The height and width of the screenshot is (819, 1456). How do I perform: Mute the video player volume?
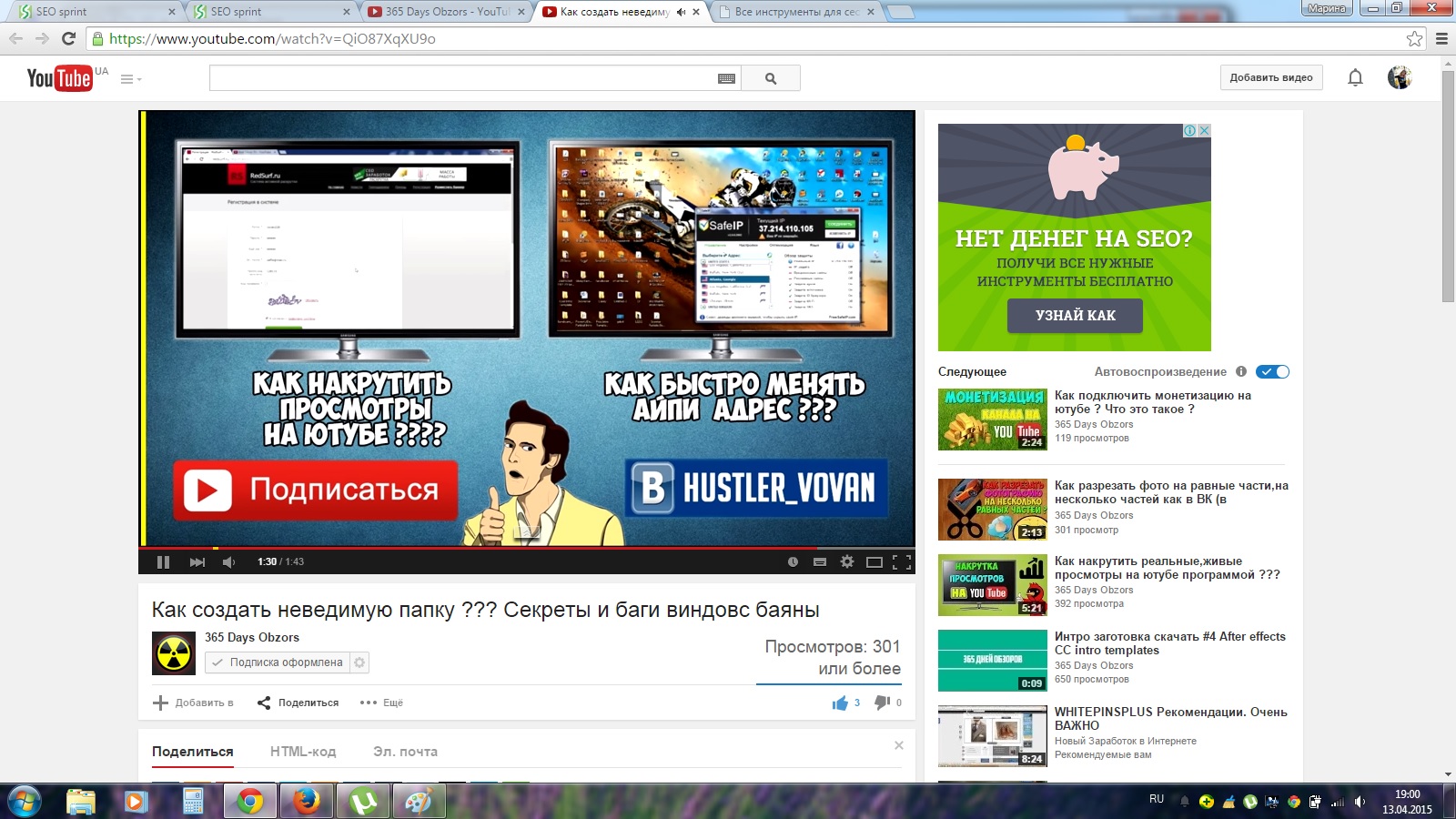(229, 562)
